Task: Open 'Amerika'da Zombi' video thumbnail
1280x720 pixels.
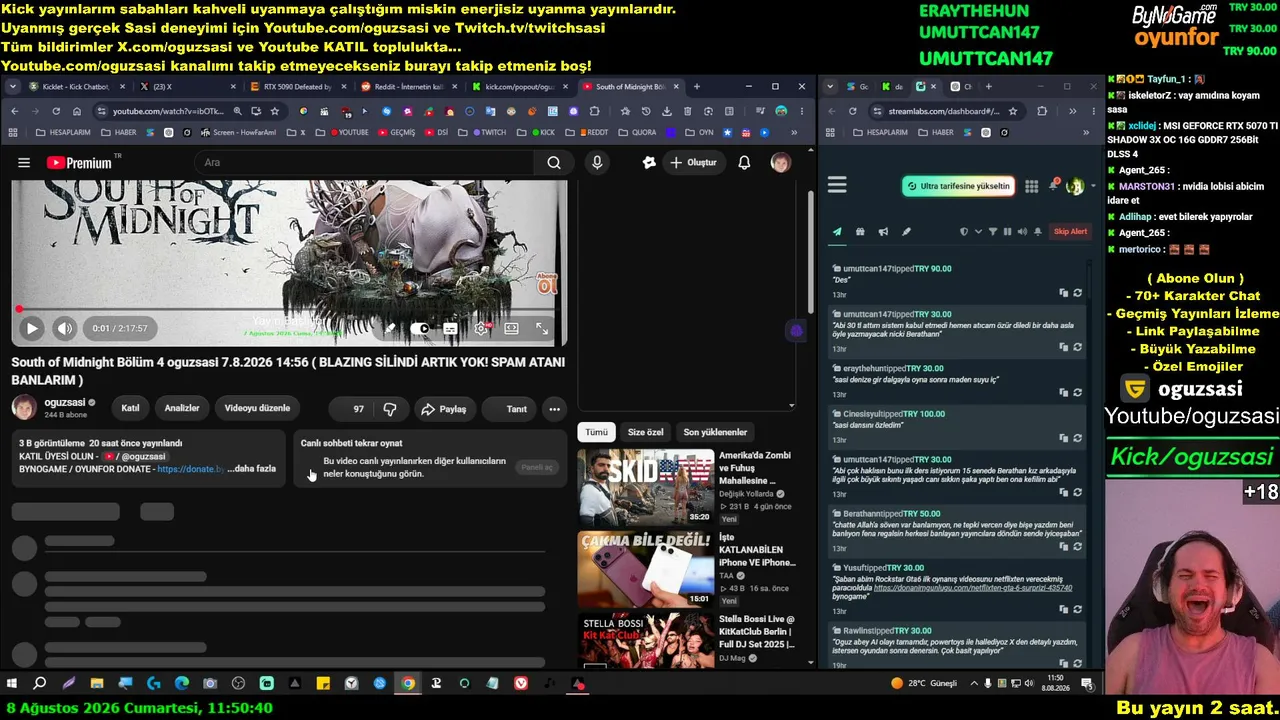Action: (646, 487)
